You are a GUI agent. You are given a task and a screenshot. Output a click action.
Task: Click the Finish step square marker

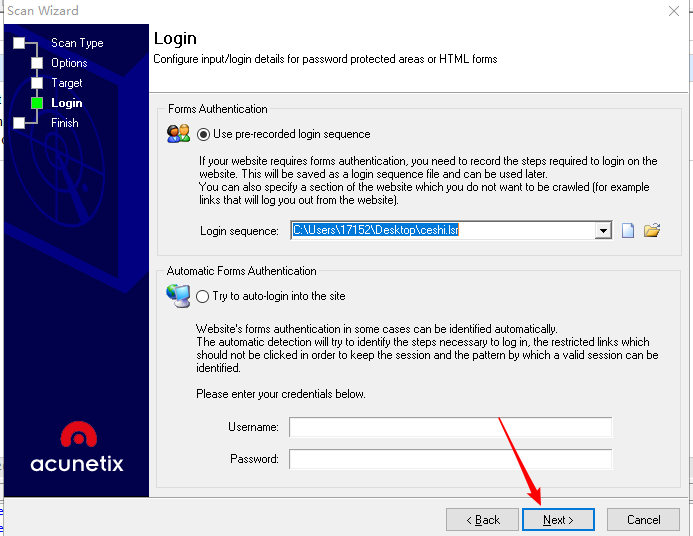tap(18, 123)
